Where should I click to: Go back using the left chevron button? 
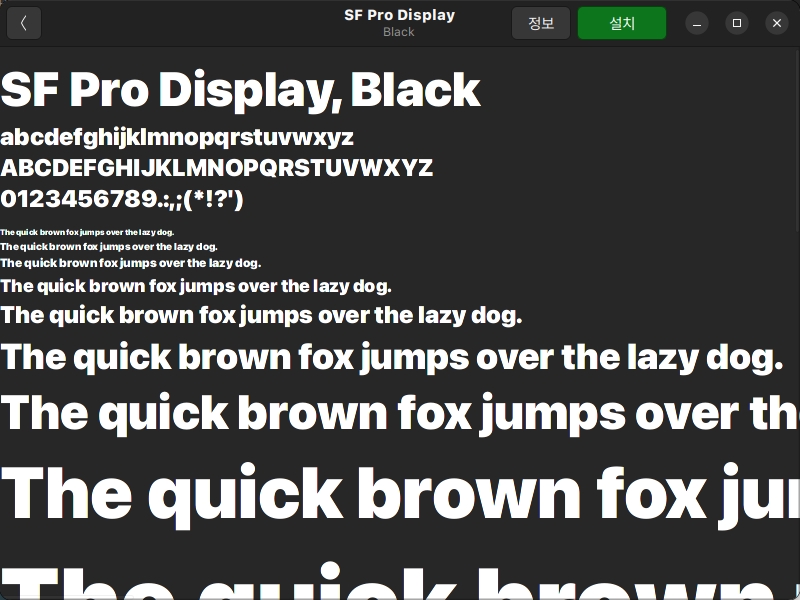click(x=23, y=23)
